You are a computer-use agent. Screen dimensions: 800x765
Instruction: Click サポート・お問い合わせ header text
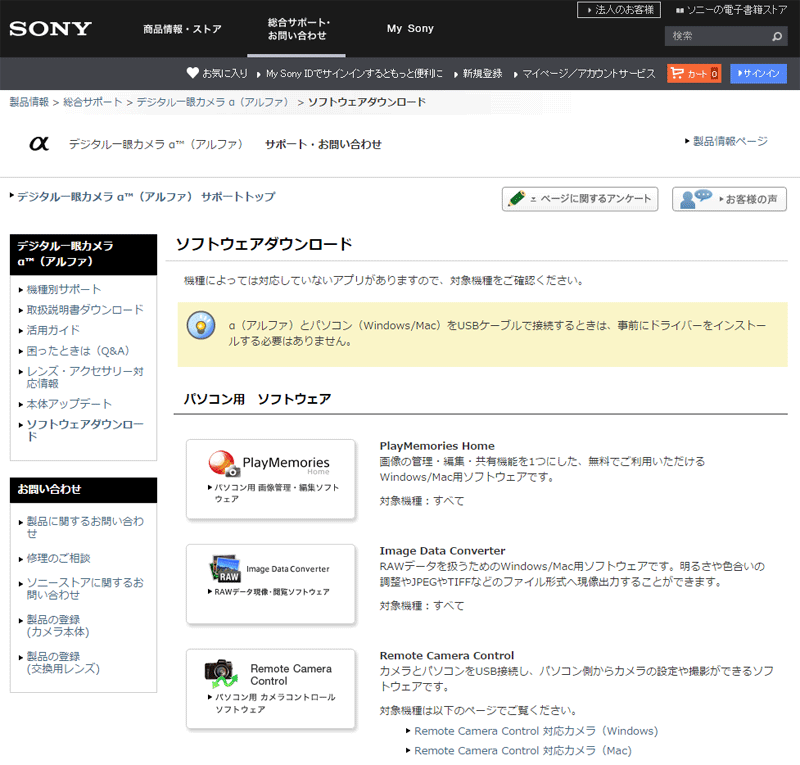[x=323, y=144]
